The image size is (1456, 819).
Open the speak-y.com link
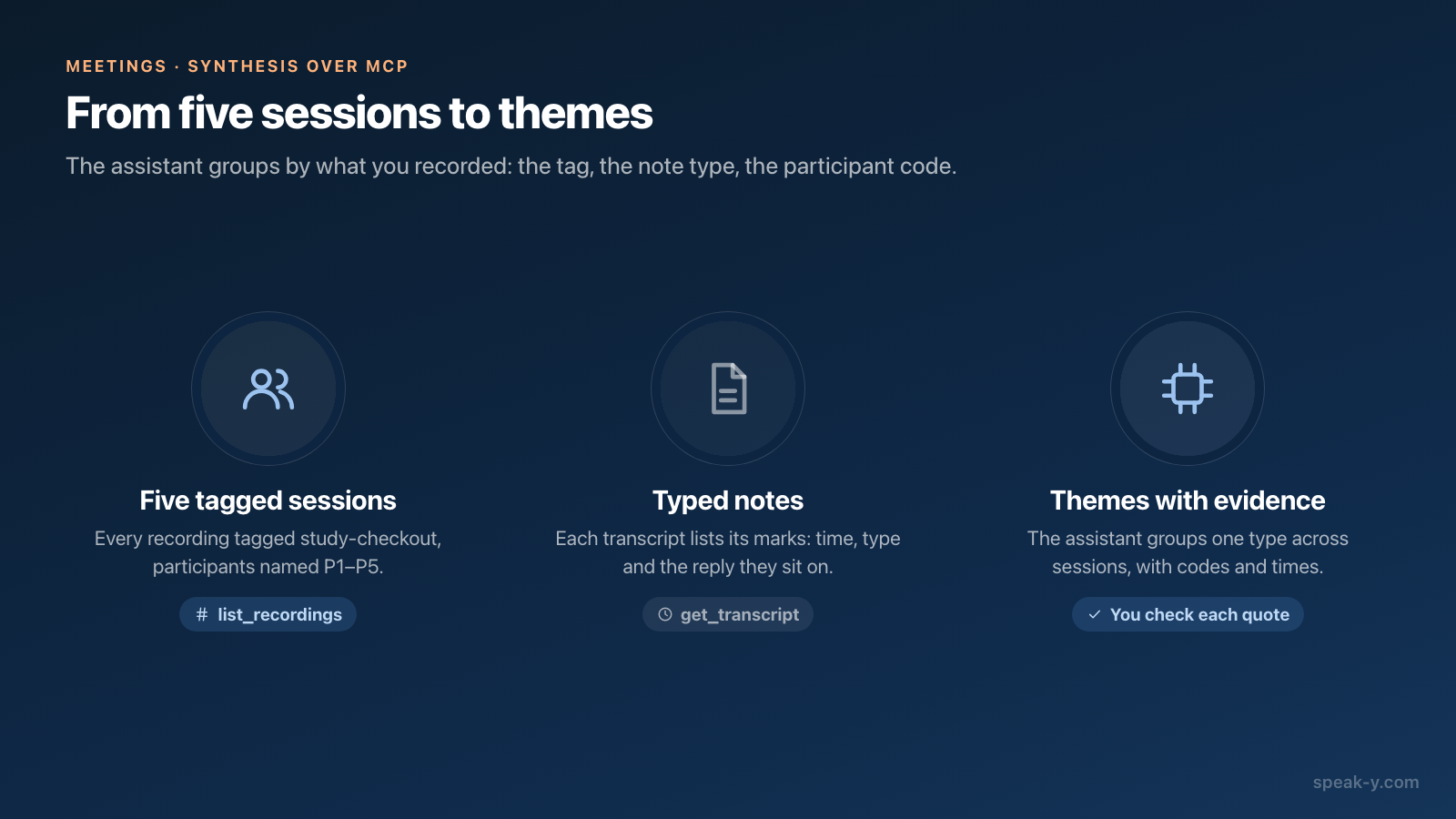tap(1366, 782)
